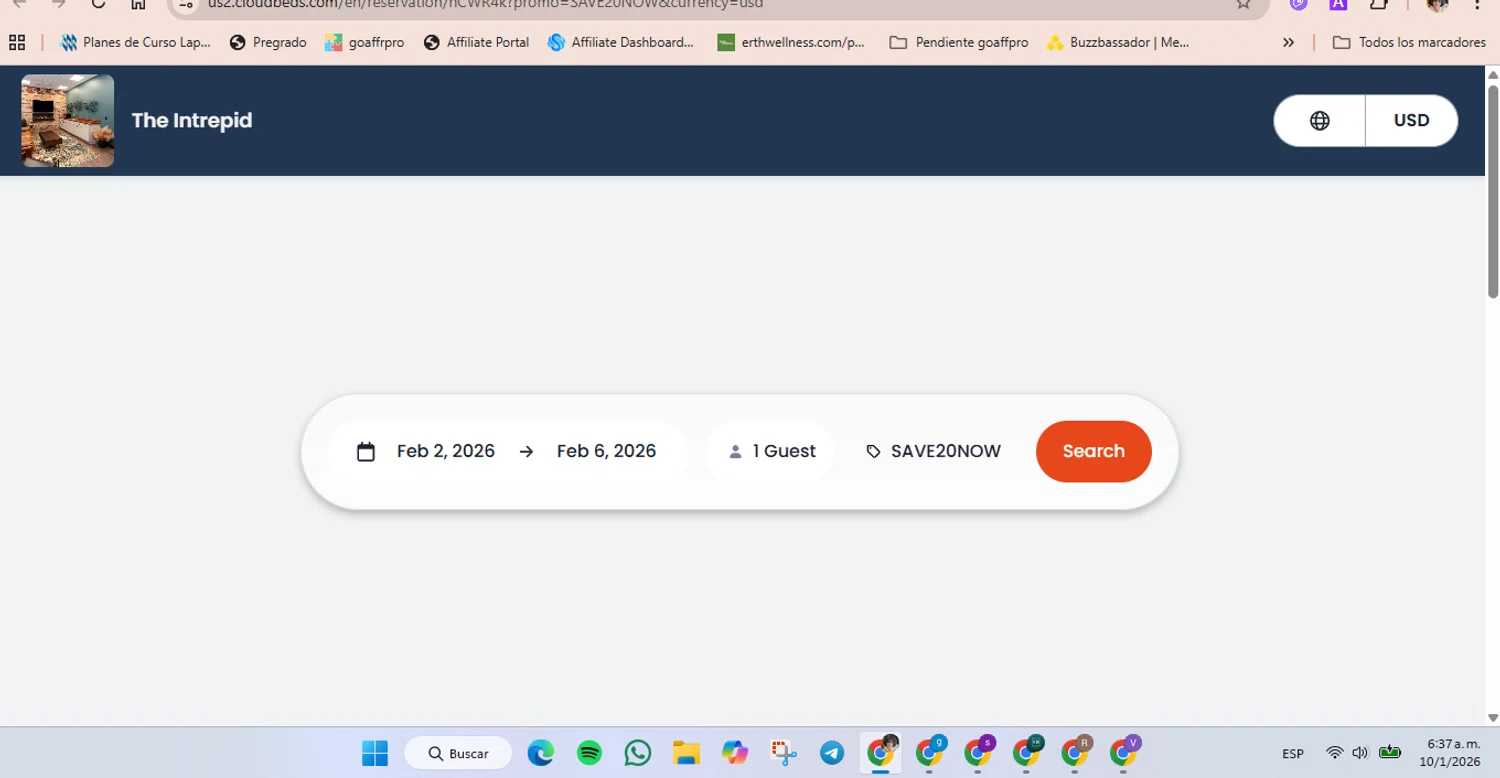
Task: Click the page scrollbar down arrow
Action: coord(1492,718)
